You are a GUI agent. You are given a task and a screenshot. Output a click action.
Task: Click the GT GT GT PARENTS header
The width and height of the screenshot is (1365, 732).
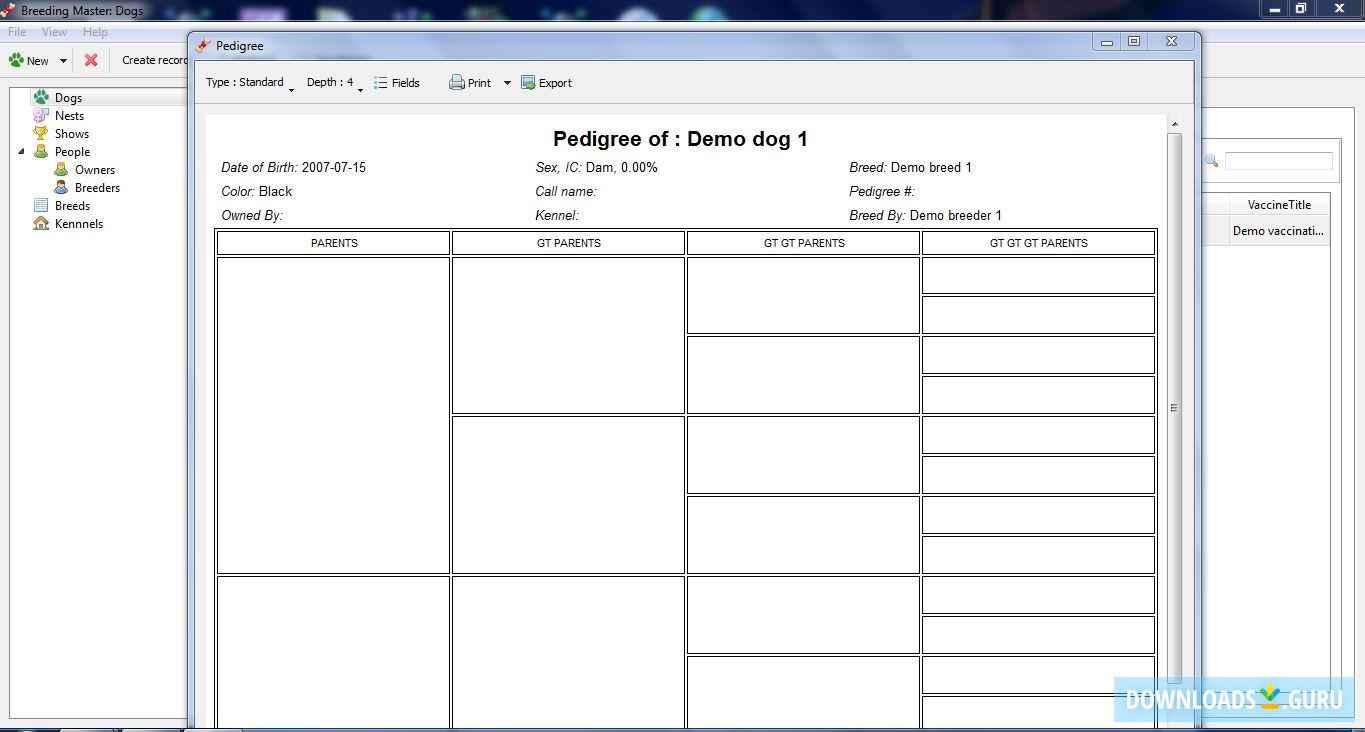pyautogui.click(x=1038, y=243)
